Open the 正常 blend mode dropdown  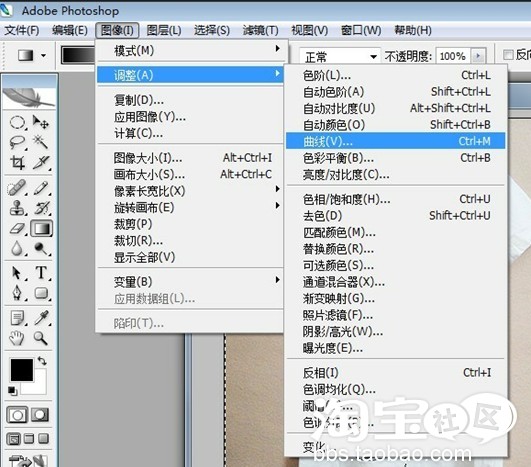click(340, 56)
